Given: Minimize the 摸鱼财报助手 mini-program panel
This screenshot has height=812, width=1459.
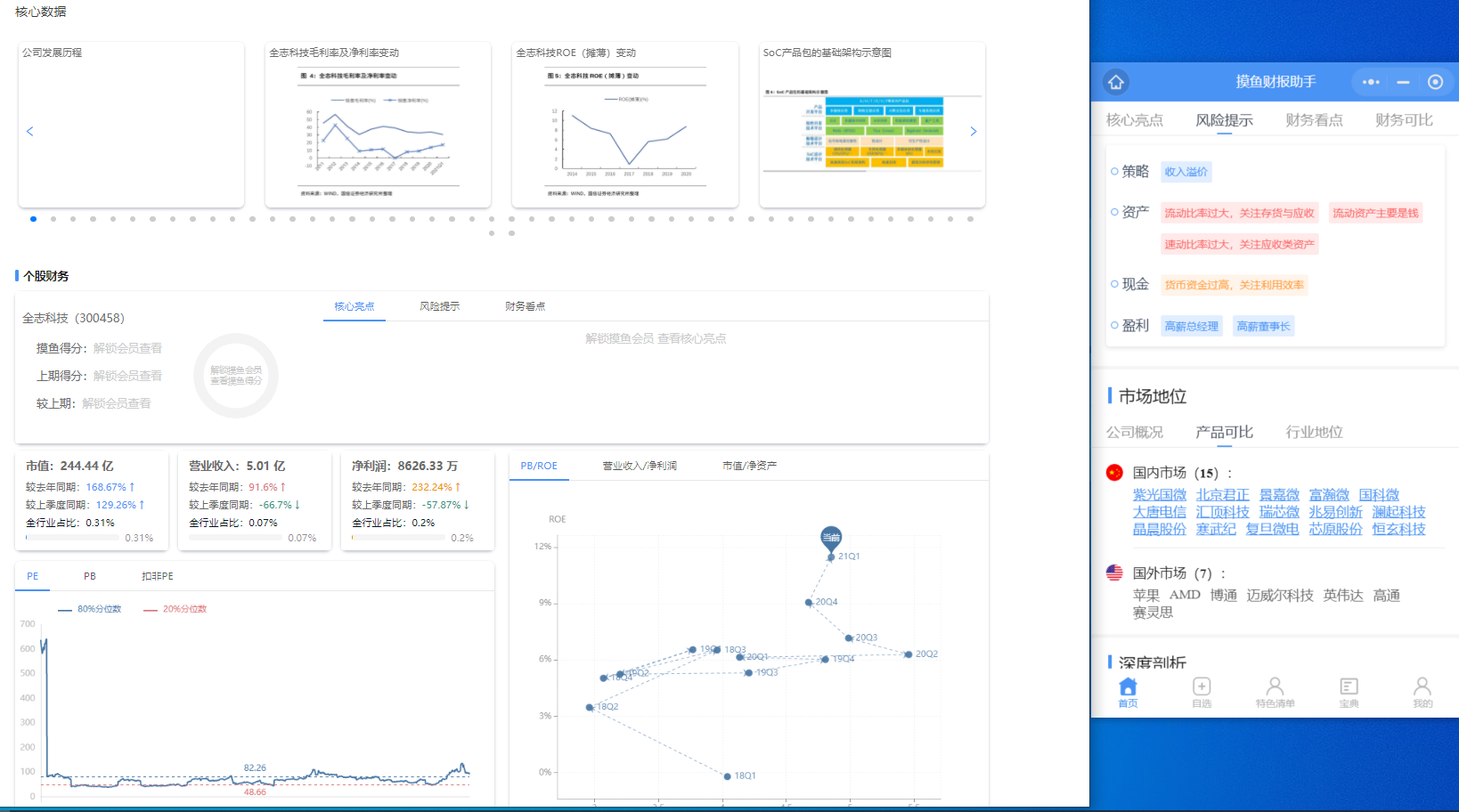Looking at the screenshot, I should point(1403,82).
